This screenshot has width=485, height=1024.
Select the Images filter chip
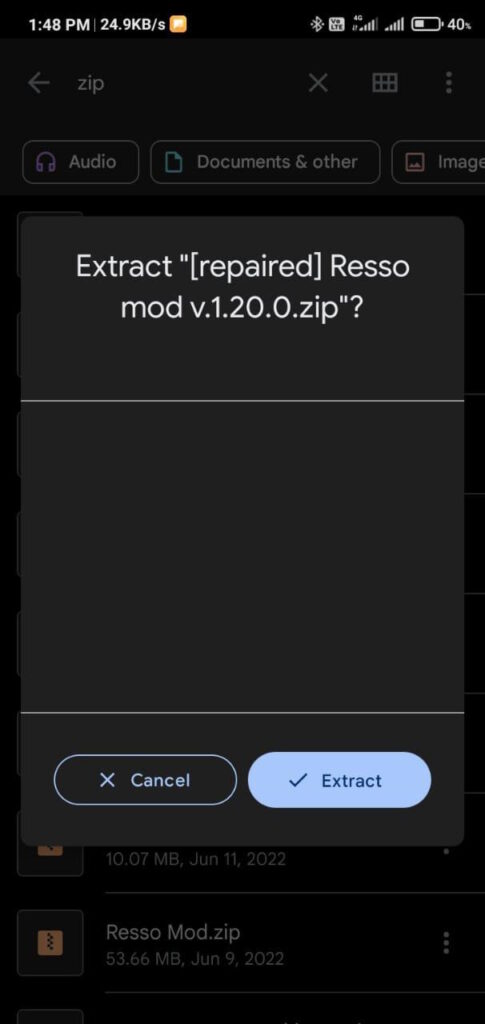point(438,162)
